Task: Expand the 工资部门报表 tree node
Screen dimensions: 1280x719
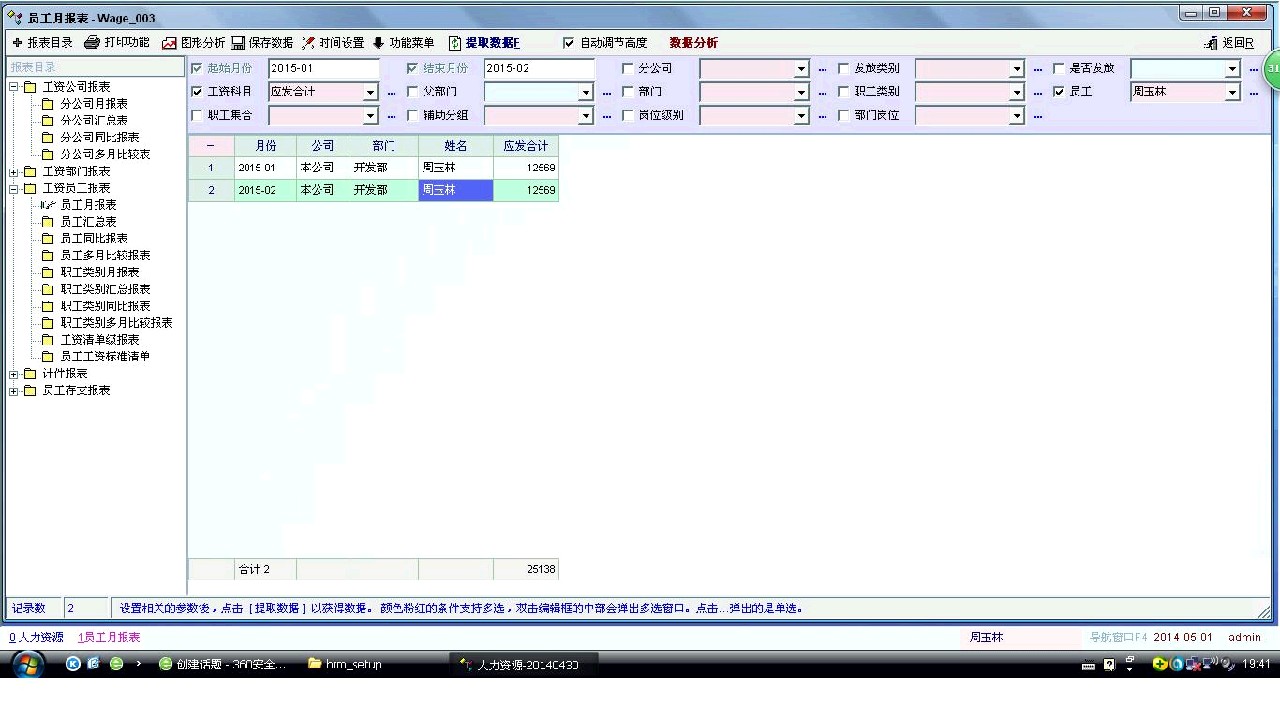Action: click(14, 172)
